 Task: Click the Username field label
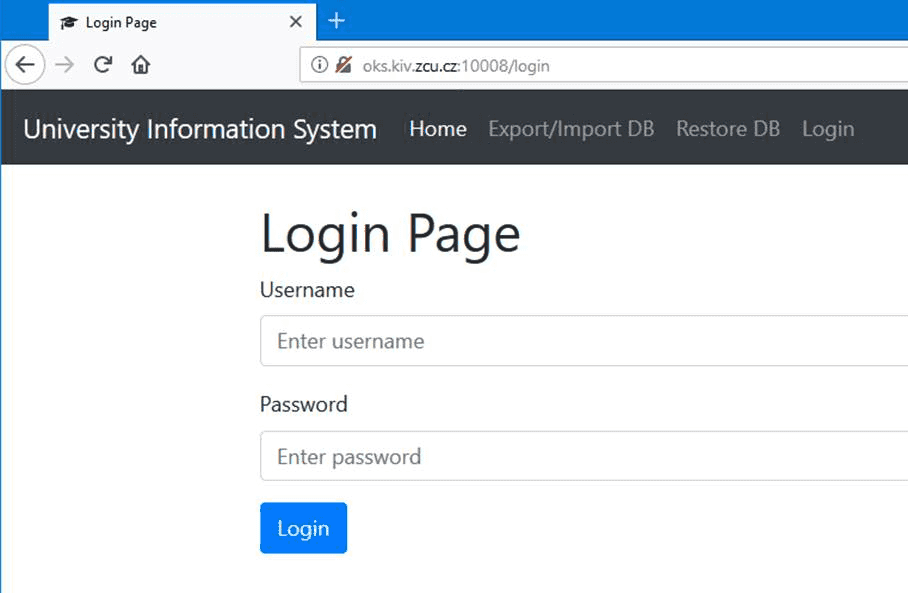[x=307, y=290]
